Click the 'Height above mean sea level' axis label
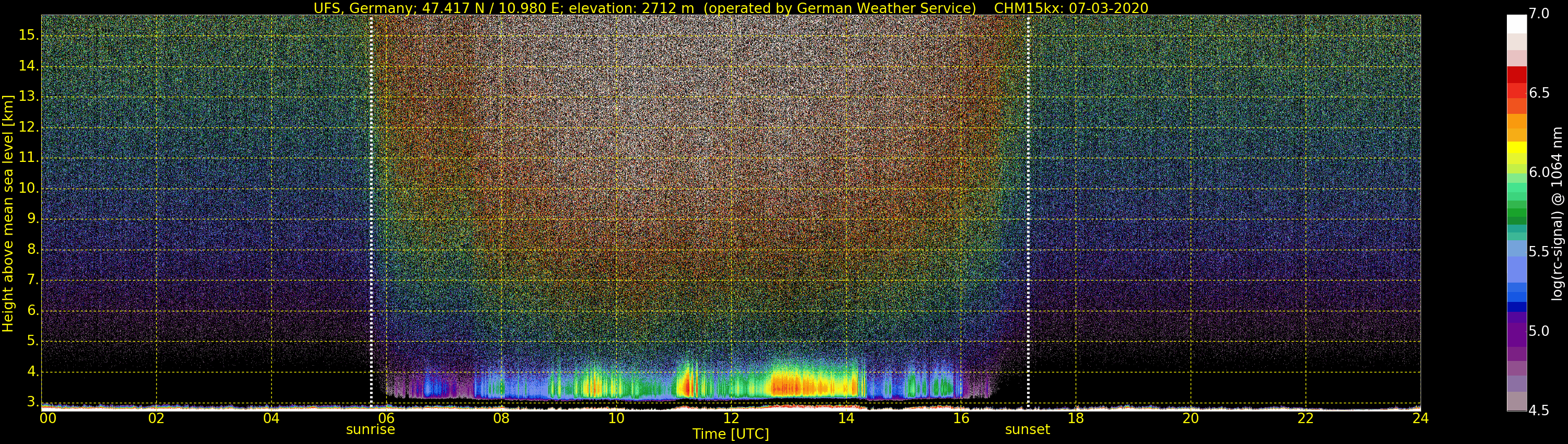Image resolution: width=1568 pixels, height=444 pixels. (x=8, y=213)
